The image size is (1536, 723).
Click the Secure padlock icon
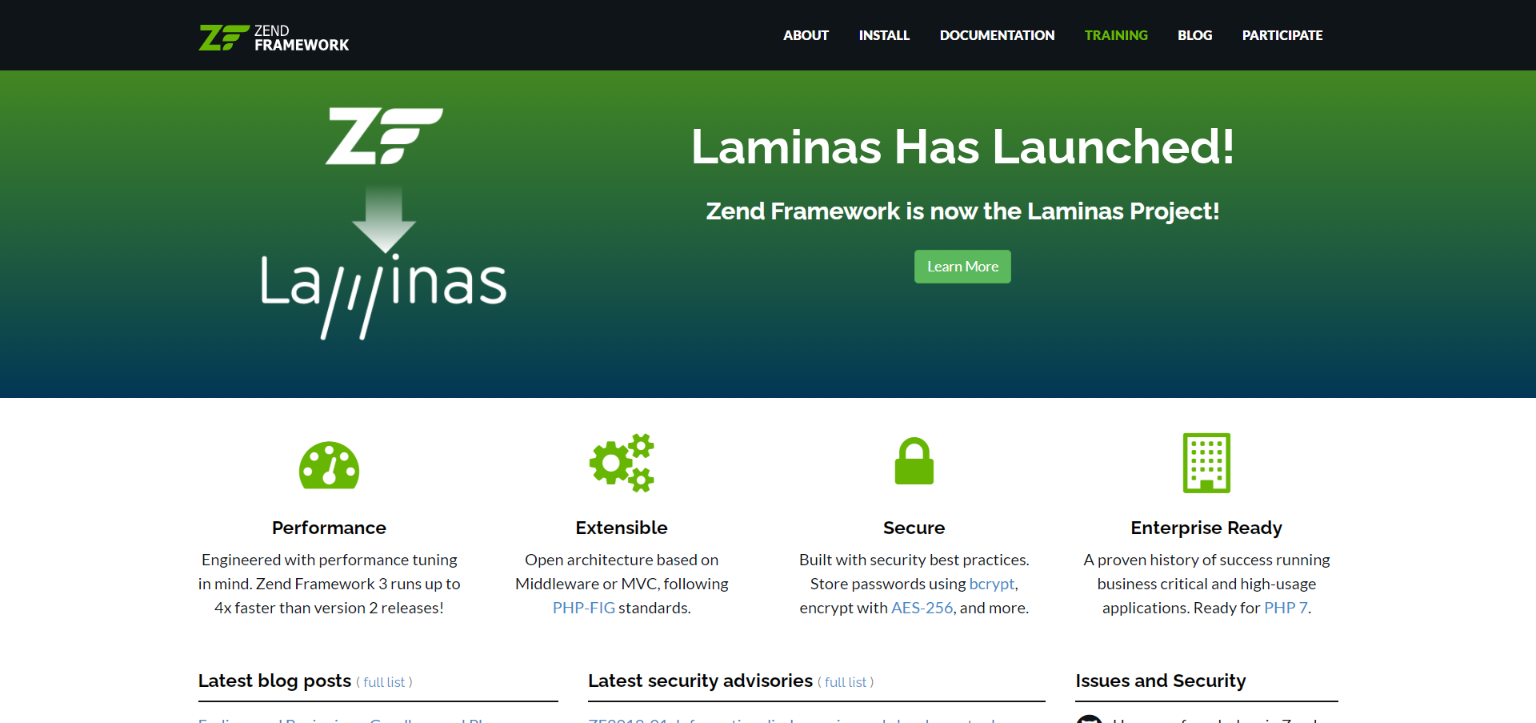913,461
